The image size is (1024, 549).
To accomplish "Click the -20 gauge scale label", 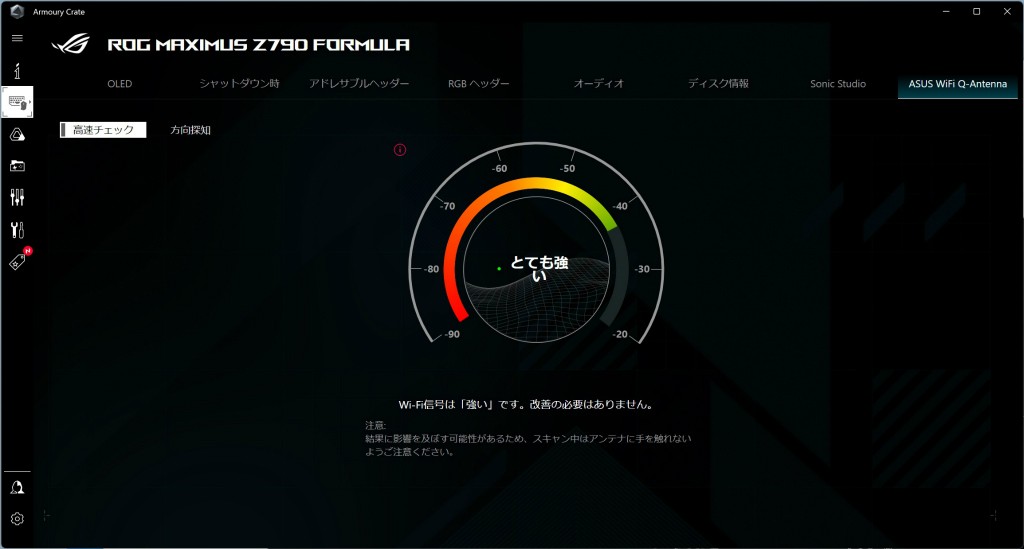I will coord(620,334).
